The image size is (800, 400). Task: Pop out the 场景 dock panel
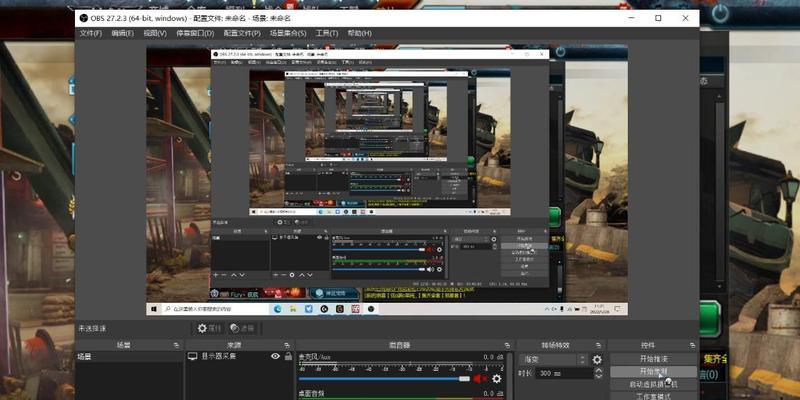pos(177,345)
